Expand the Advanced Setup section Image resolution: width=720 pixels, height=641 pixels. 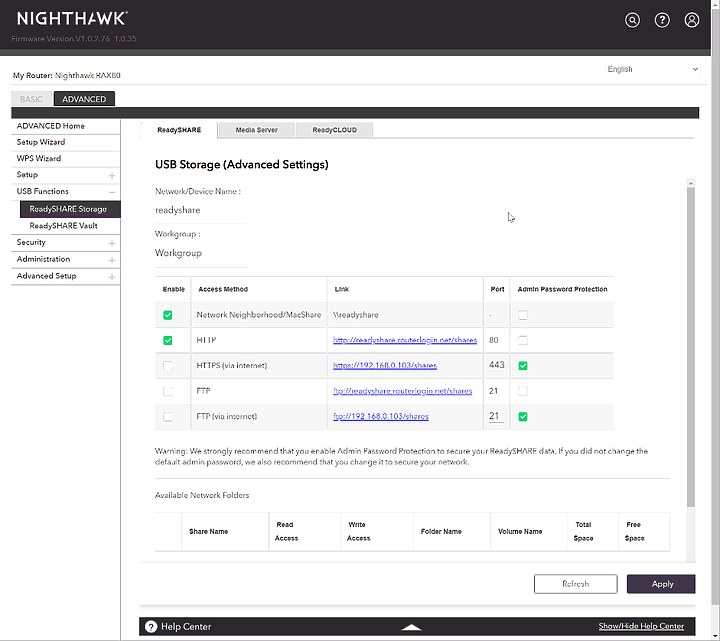point(112,277)
